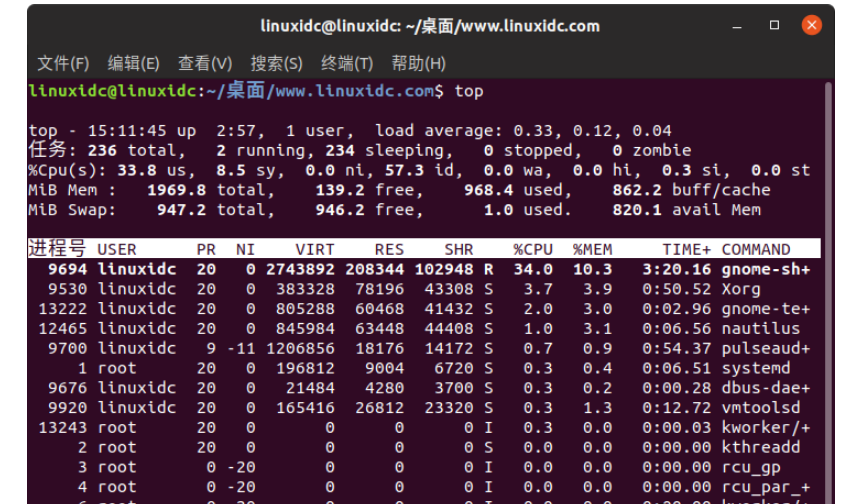Click the 2743892 VIRT value

pos(300,270)
